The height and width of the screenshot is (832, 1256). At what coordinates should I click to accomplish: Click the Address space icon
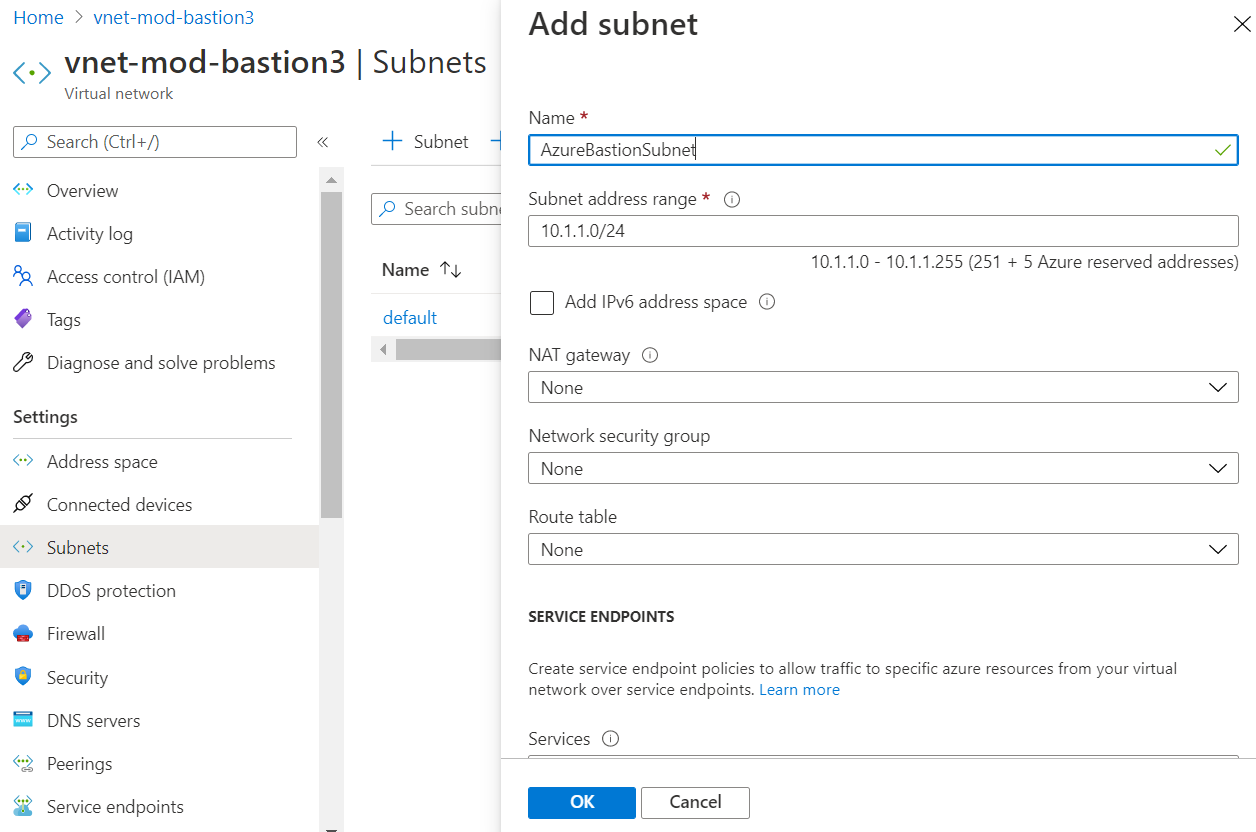point(23,461)
